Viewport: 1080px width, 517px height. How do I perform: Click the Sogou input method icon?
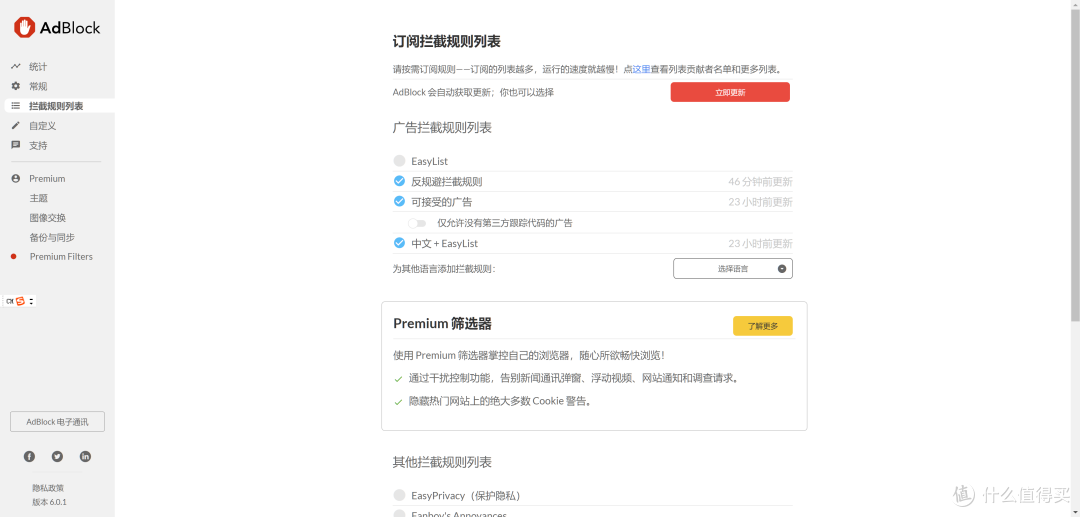pyautogui.click(x=20, y=301)
